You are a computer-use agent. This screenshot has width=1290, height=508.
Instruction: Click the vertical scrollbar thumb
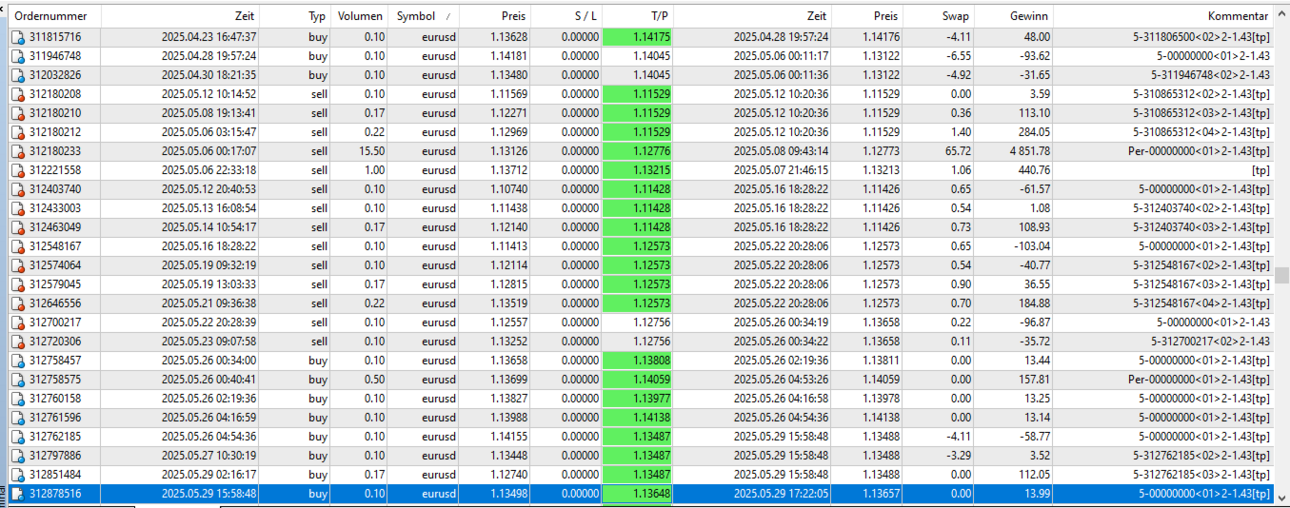coord(1281,275)
